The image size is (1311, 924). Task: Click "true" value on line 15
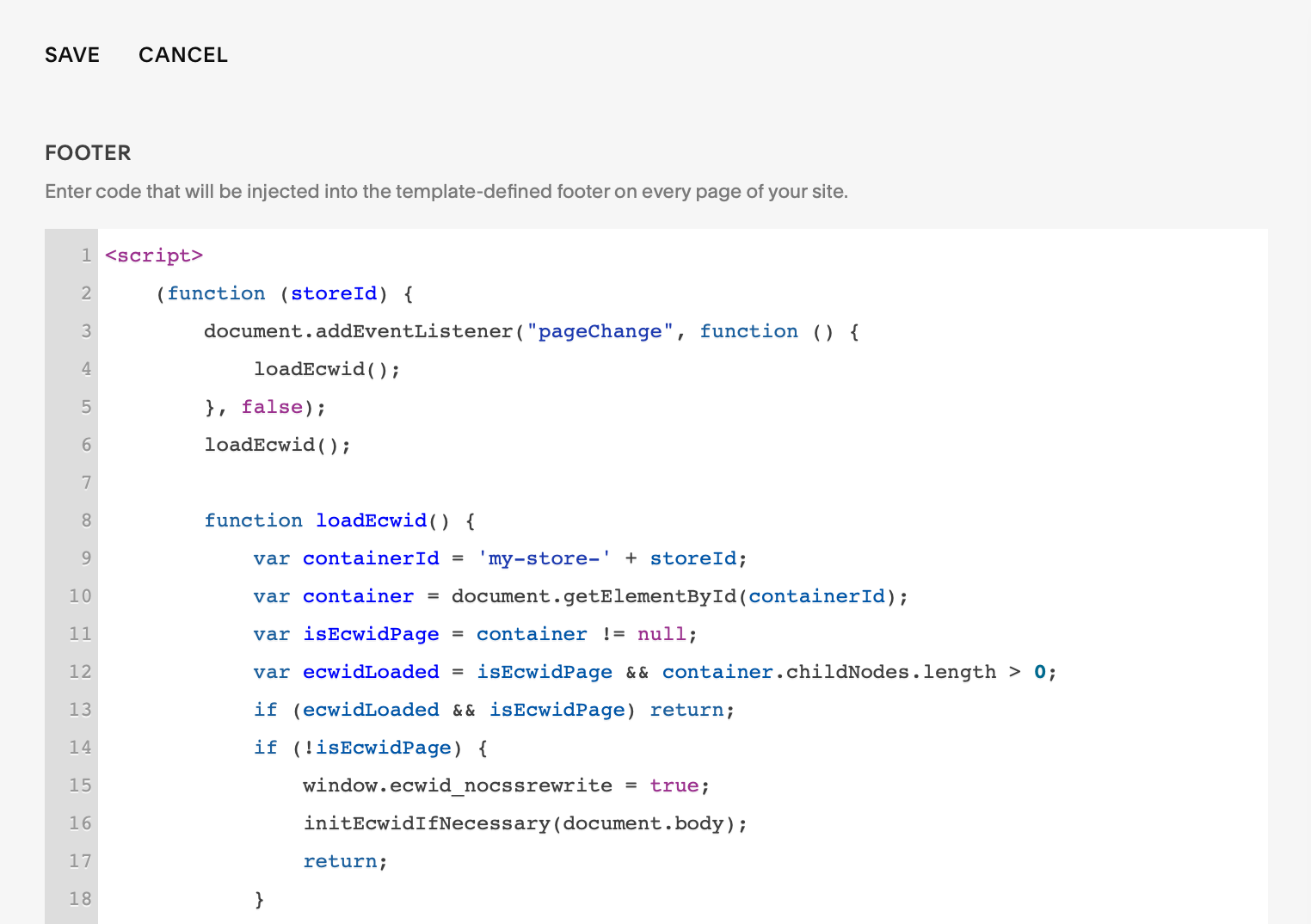tap(674, 785)
